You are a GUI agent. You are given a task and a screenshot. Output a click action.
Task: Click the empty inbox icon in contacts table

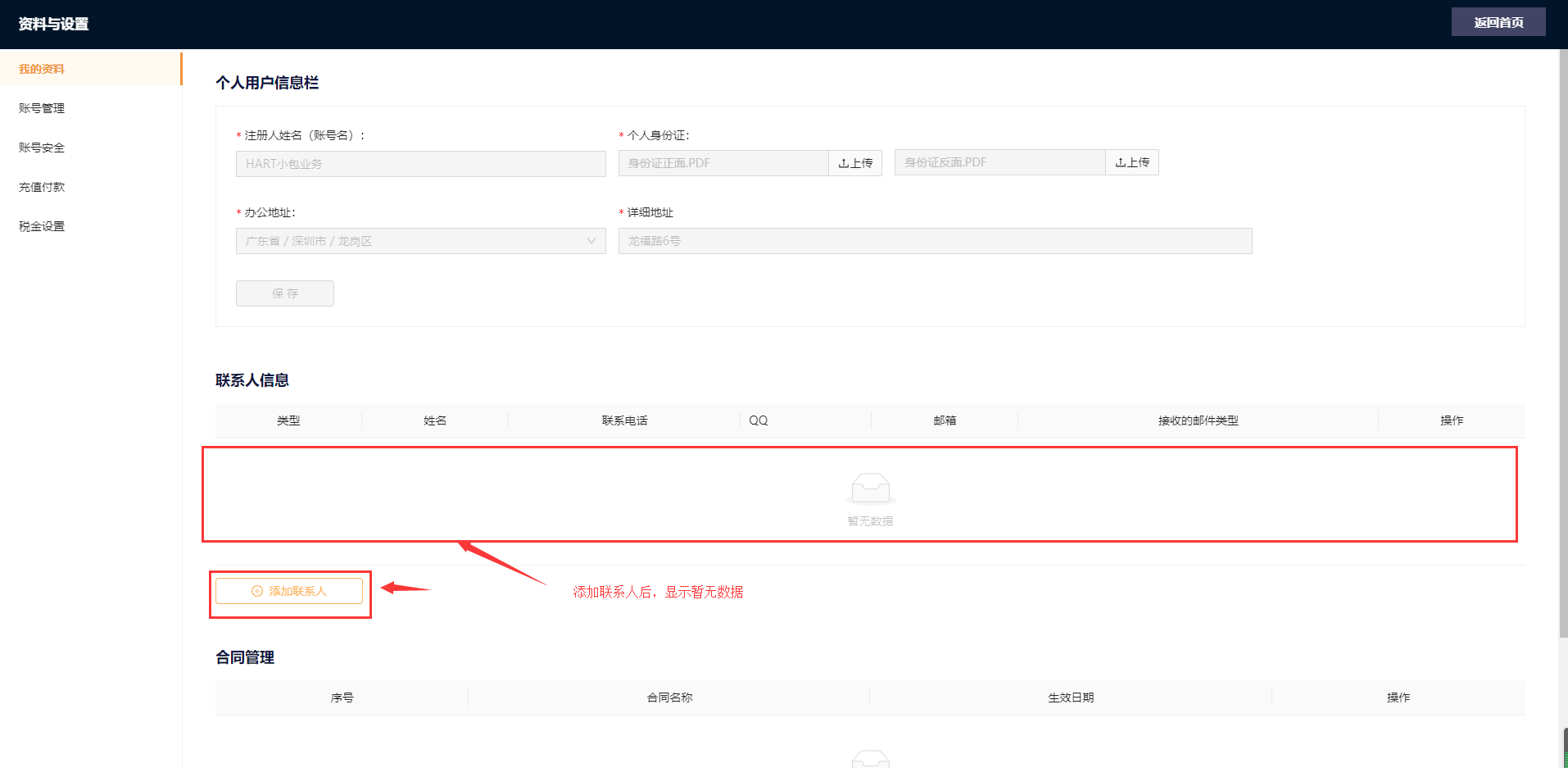point(870,489)
